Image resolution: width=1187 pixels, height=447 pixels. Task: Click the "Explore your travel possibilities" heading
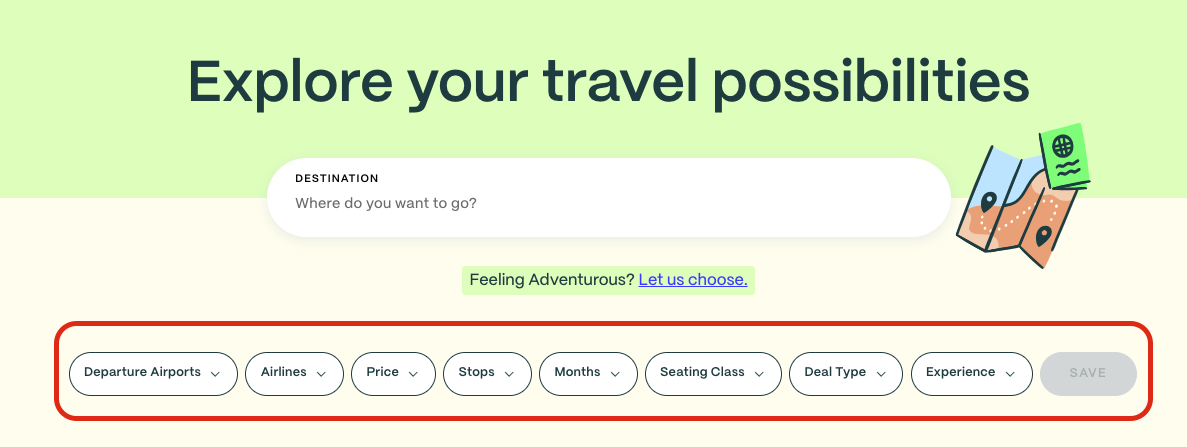tap(609, 83)
